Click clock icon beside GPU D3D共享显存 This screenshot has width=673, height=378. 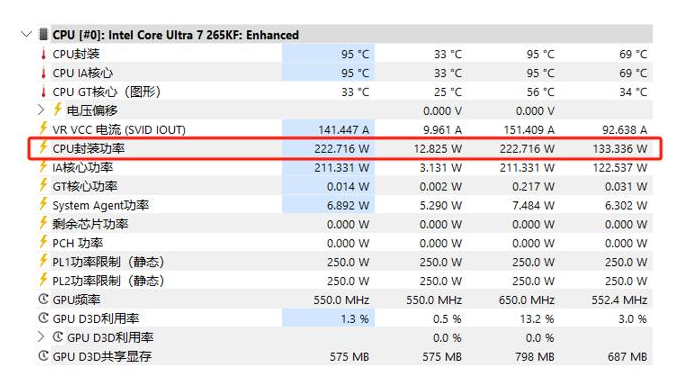coord(43,356)
